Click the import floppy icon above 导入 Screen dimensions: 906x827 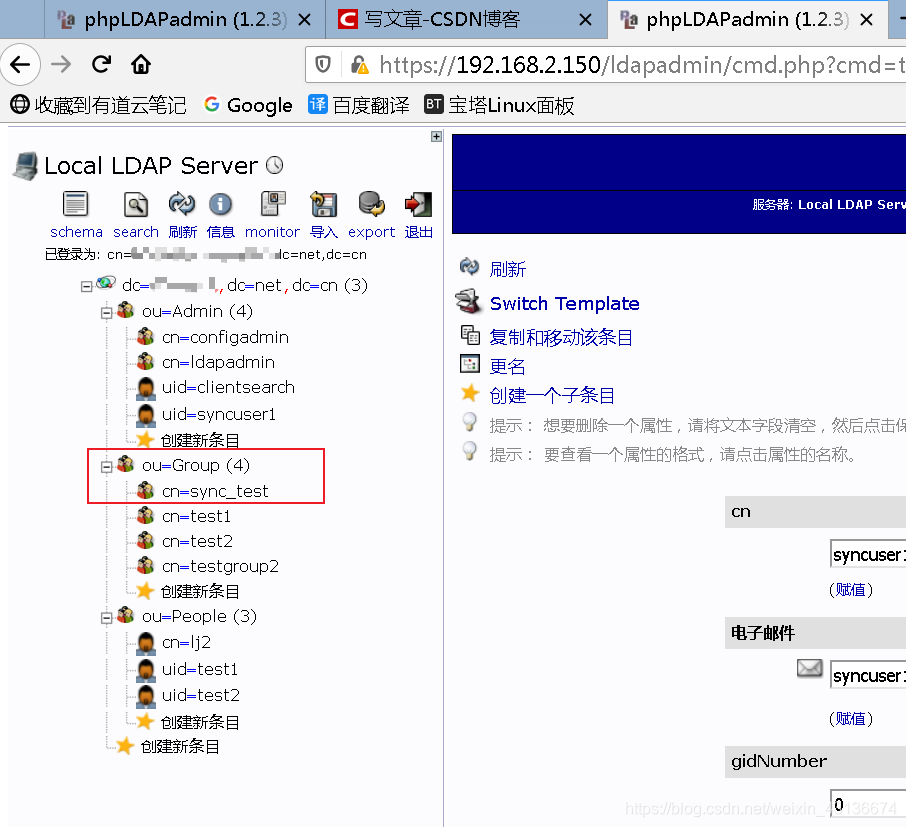click(x=324, y=205)
